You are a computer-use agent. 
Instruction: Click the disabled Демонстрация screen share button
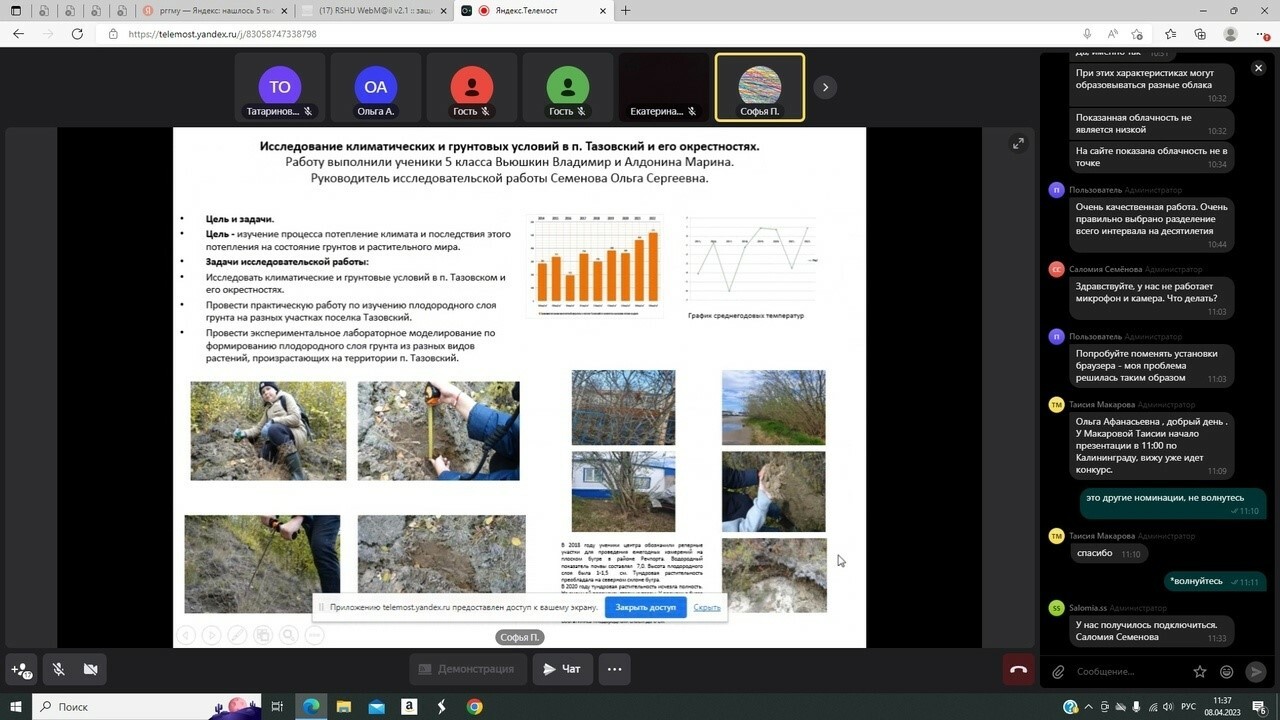467,669
